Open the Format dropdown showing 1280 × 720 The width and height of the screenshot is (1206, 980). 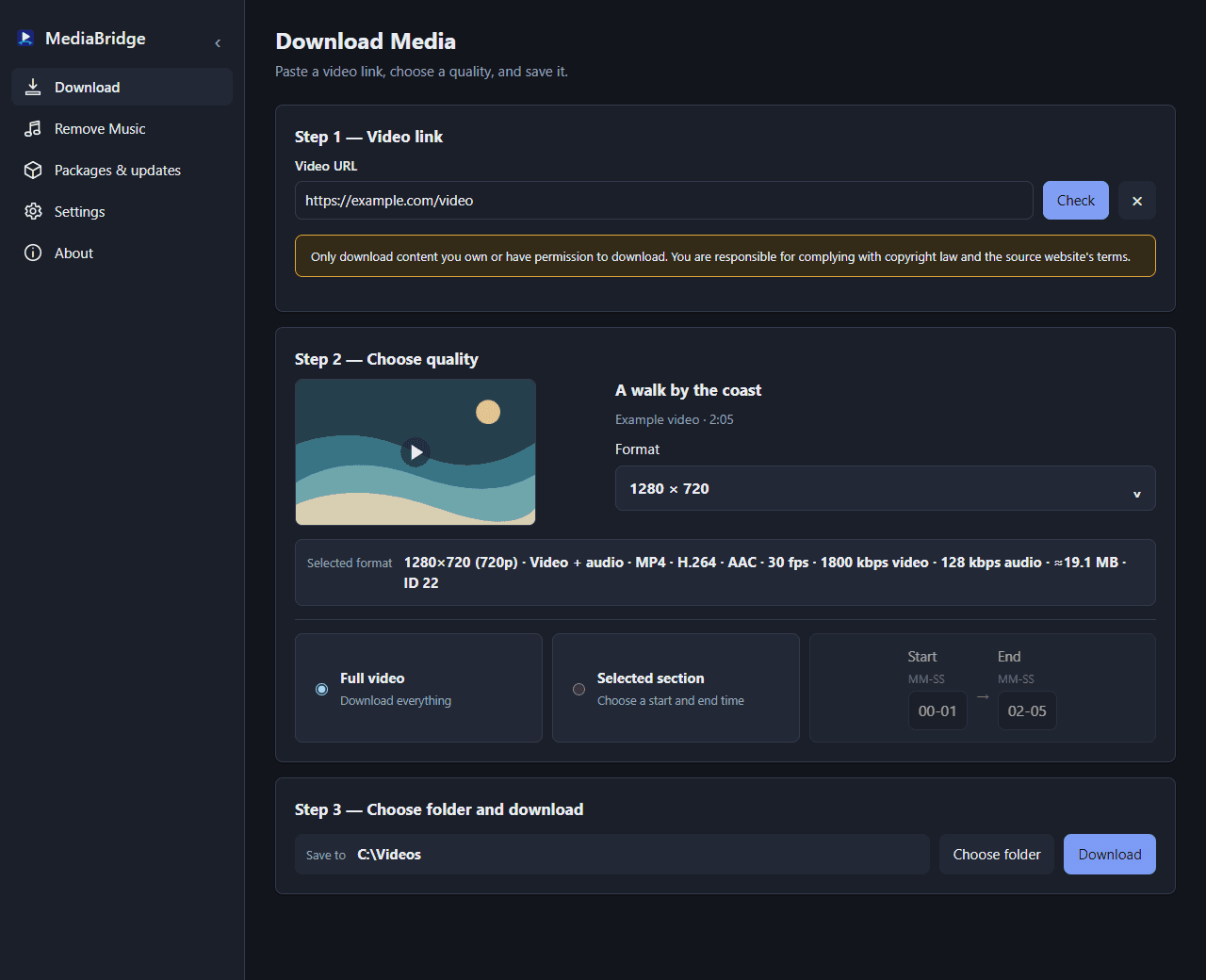click(x=886, y=488)
